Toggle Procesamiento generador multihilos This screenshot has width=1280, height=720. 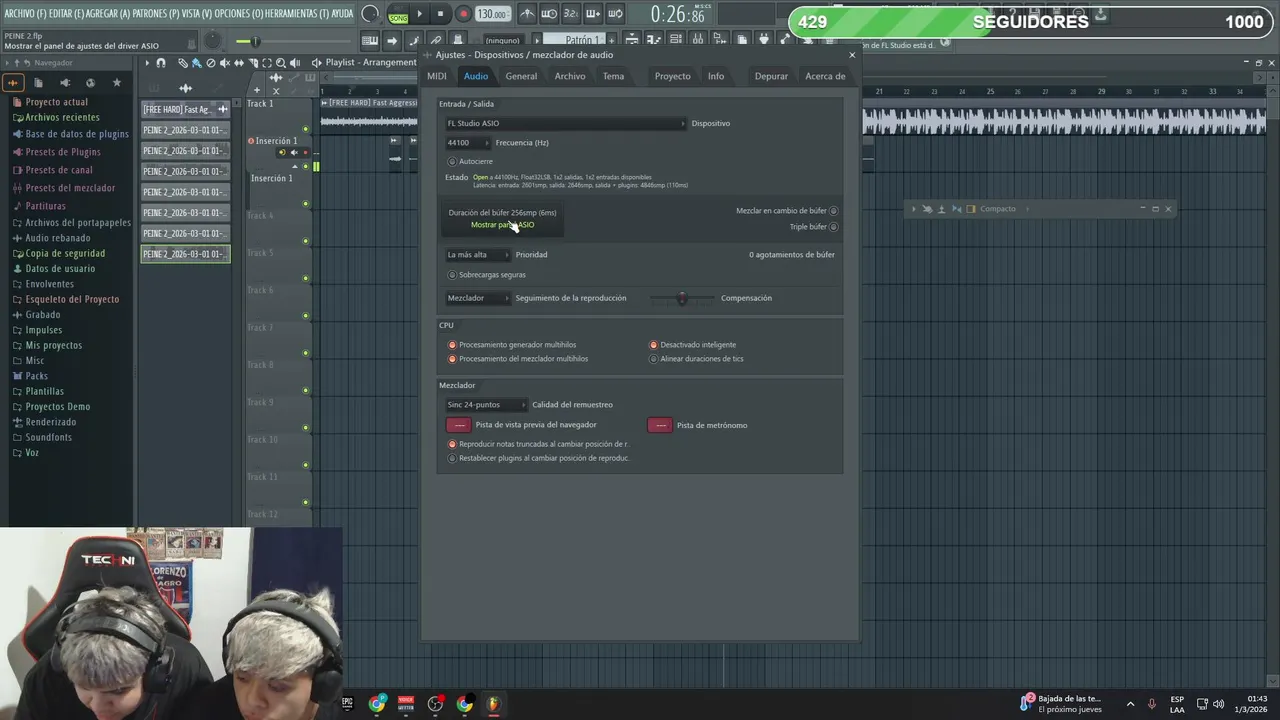(x=452, y=345)
